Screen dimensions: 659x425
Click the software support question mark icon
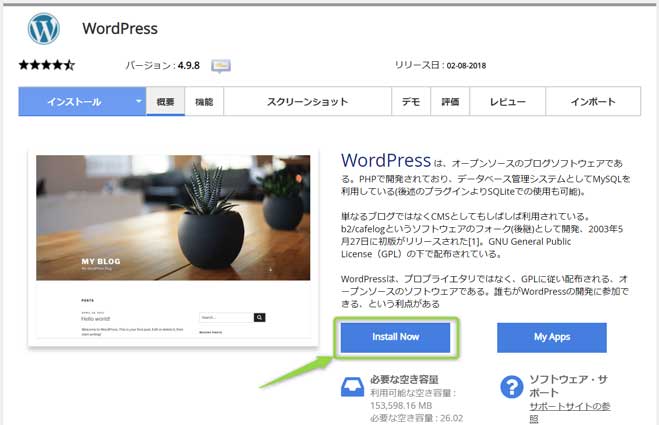coord(511,387)
